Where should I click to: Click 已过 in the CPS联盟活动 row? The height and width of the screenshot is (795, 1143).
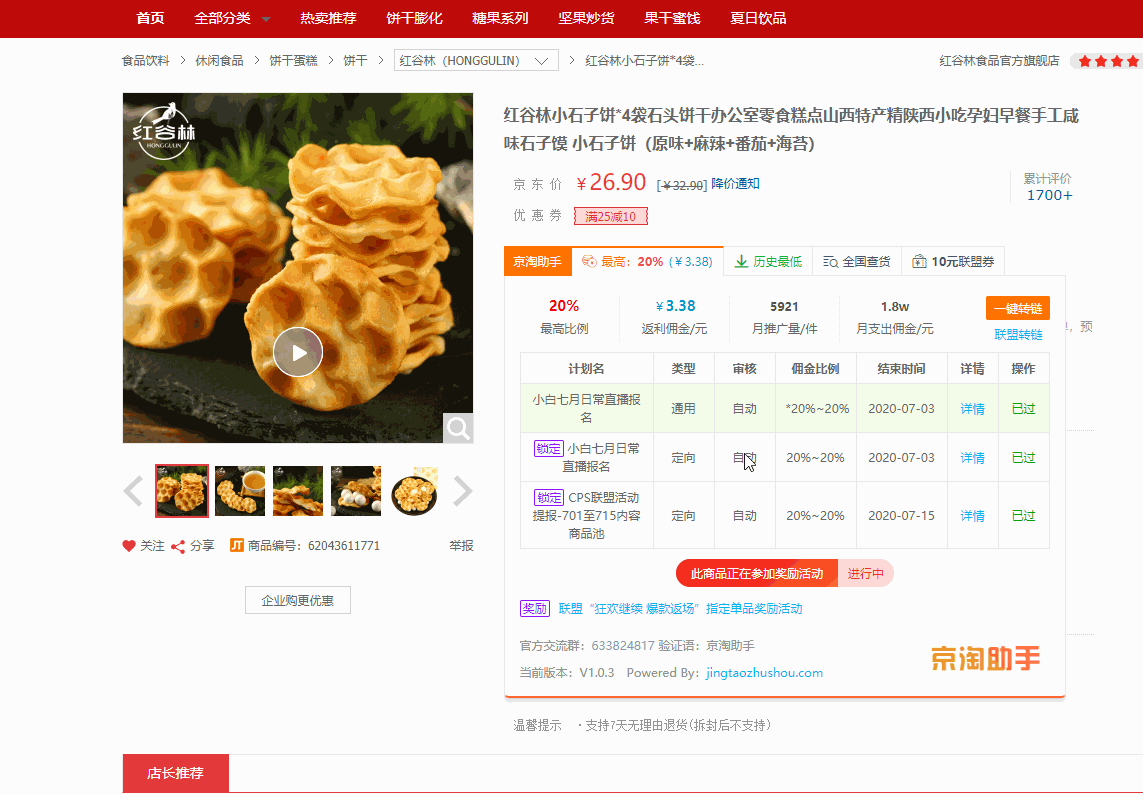click(x=1023, y=515)
